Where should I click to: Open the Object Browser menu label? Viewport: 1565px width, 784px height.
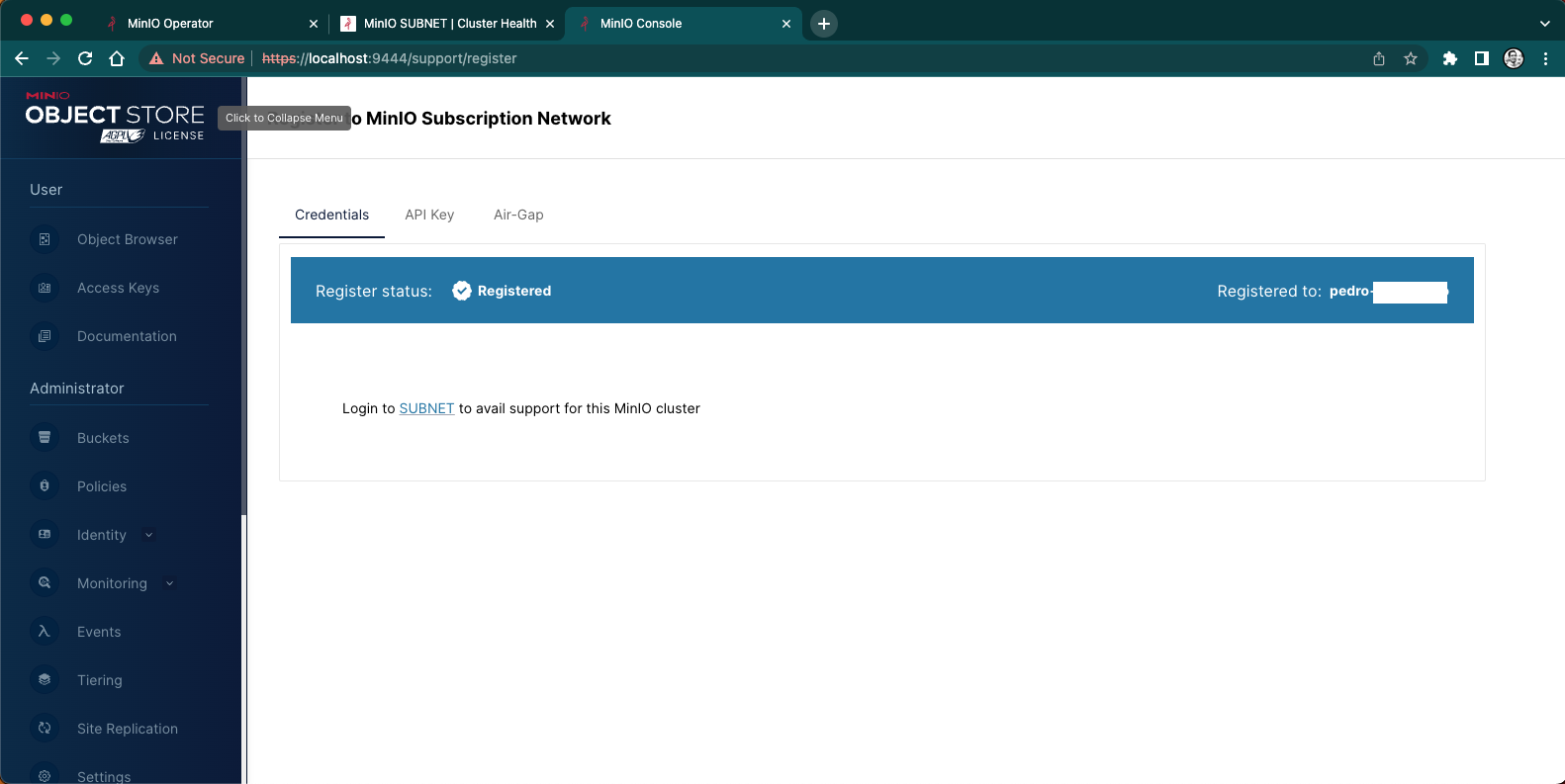(128, 239)
